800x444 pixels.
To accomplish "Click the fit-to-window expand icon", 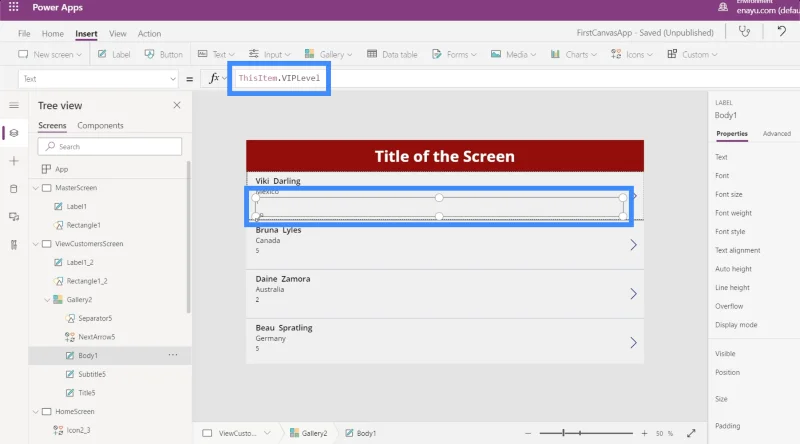I will pos(691,433).
